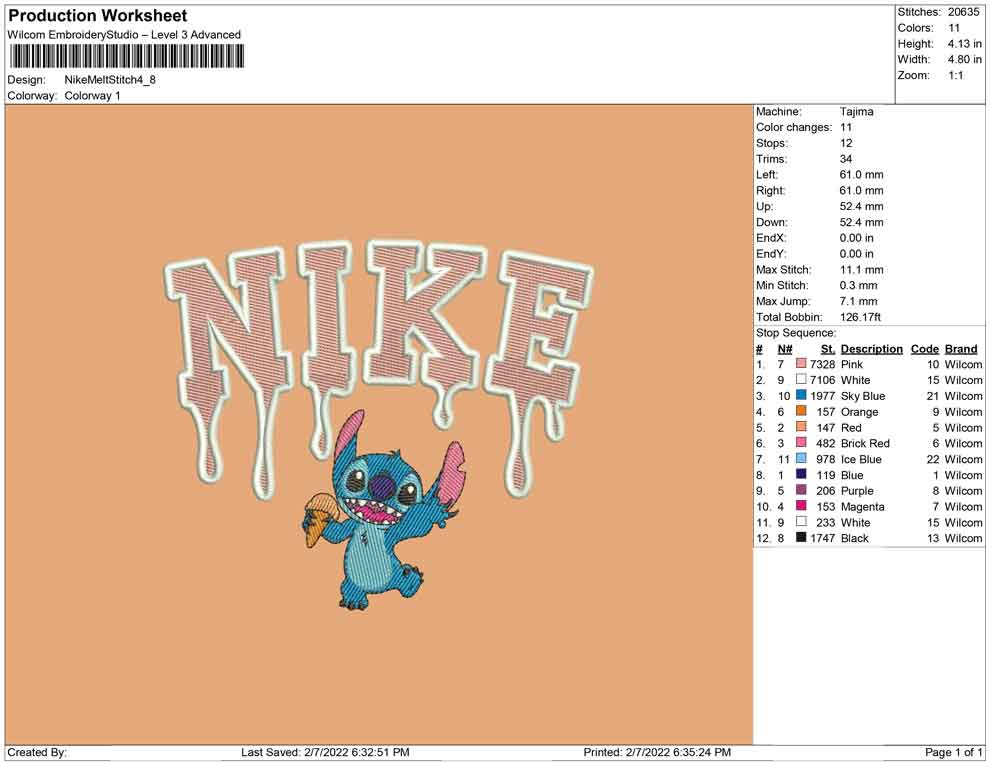The height and width of the screenshot is (762, 990).
Task: Click stitch count 7328 in Pink row
Action: tap(823, 364)
